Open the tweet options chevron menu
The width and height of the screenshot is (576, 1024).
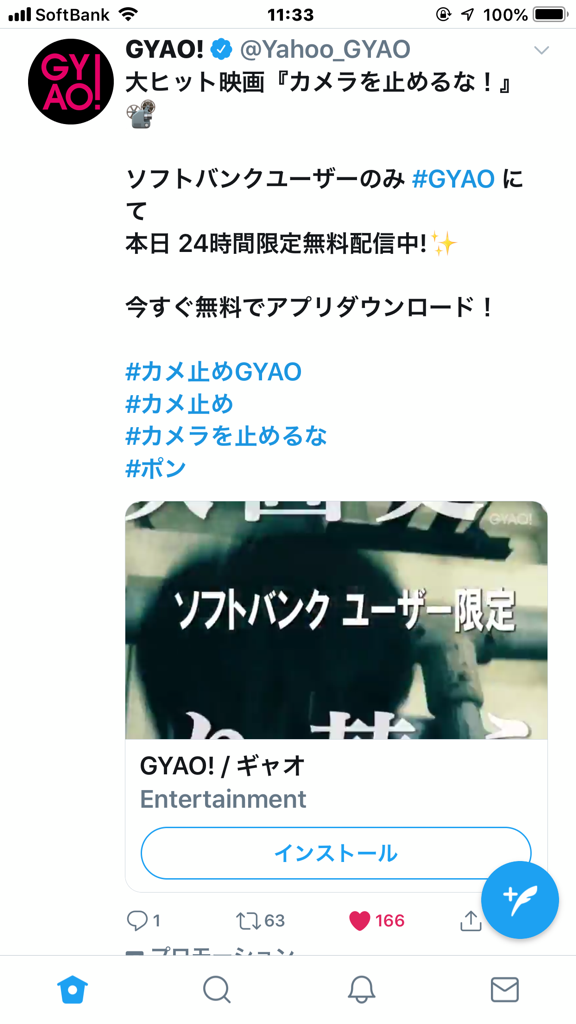541,50
